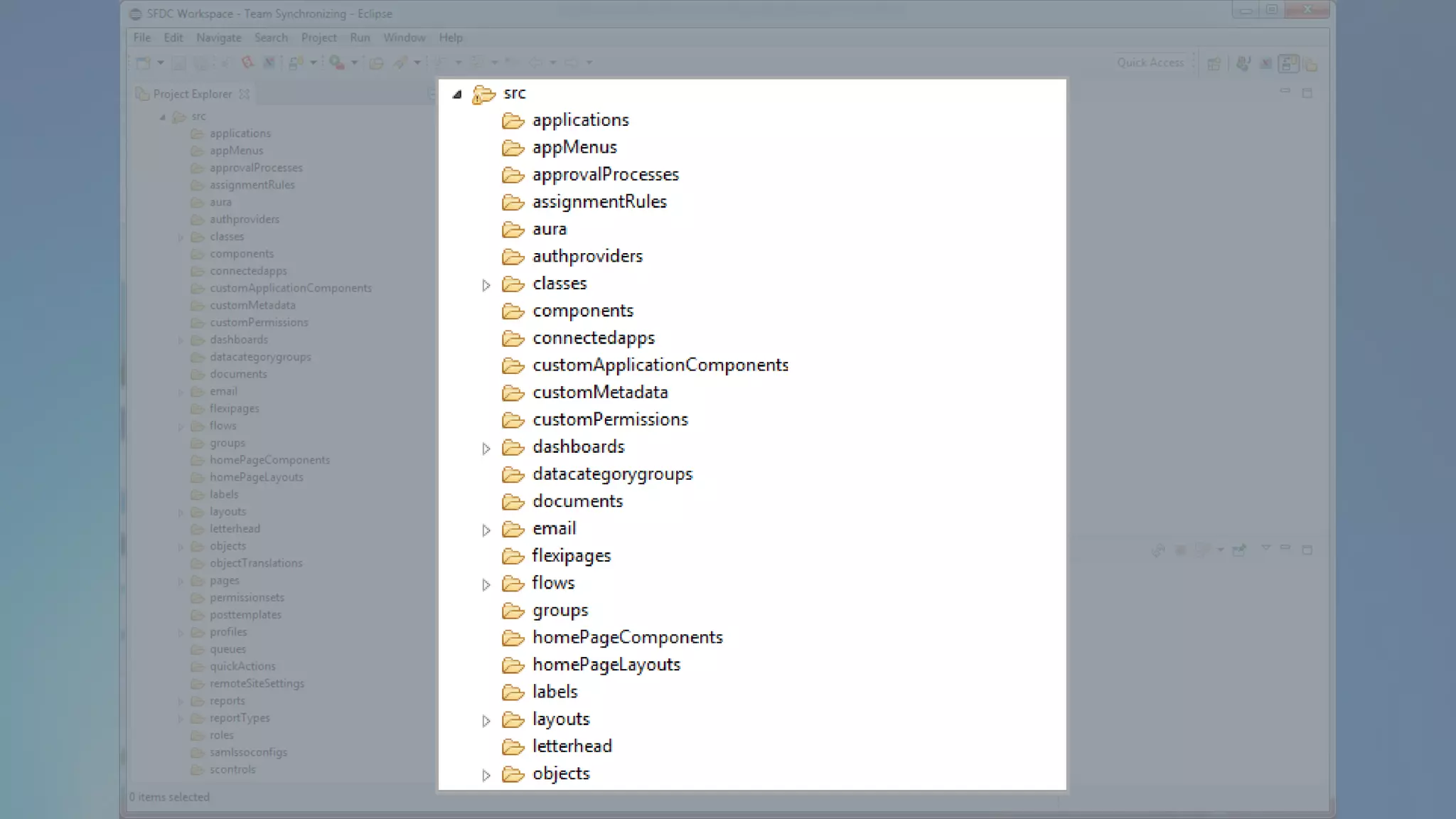
Task: Open the Project menu
Action: [x=318, y=38]
